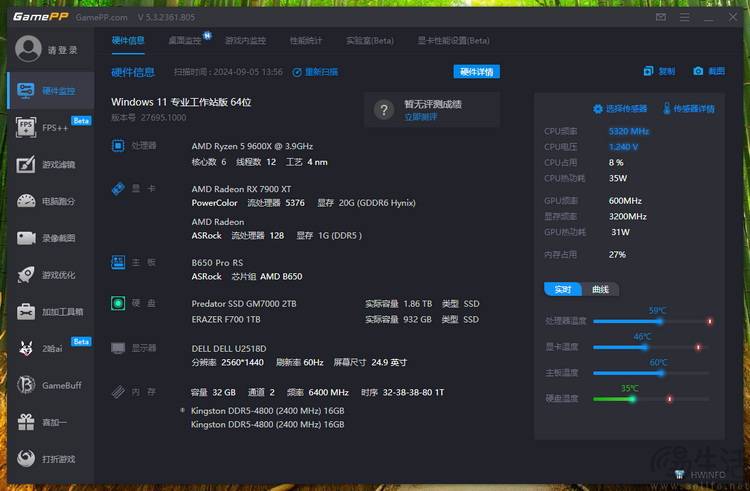Click the GamePP logo in the title bar
Viewport: 750px width, 491px height.
tap(41, 17)
